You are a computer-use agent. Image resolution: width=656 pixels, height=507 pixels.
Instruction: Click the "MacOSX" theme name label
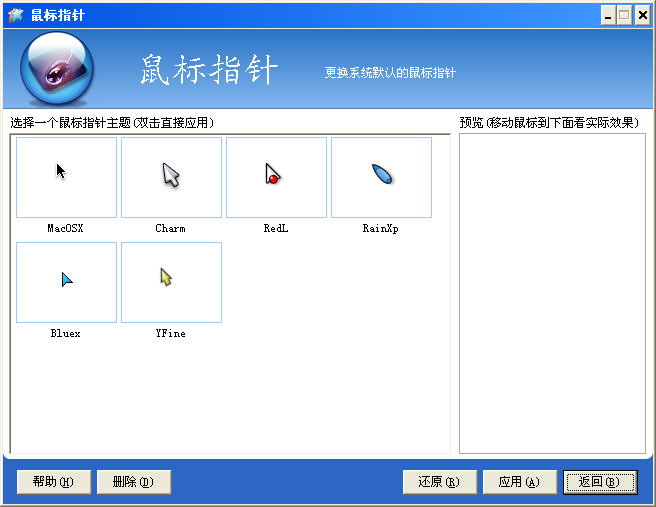pos(66,229)
